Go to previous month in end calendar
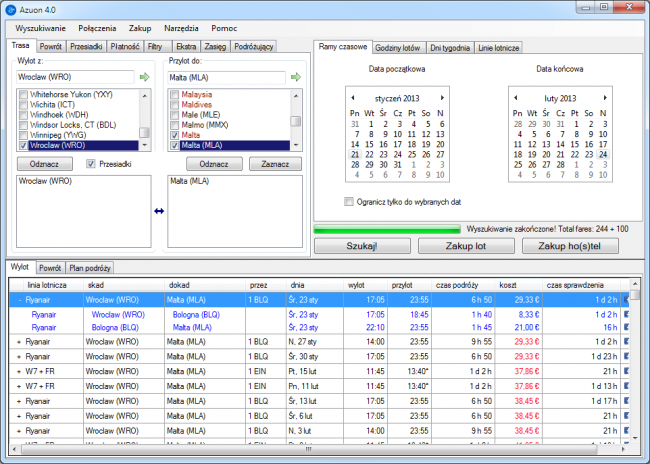 [513, 98]
